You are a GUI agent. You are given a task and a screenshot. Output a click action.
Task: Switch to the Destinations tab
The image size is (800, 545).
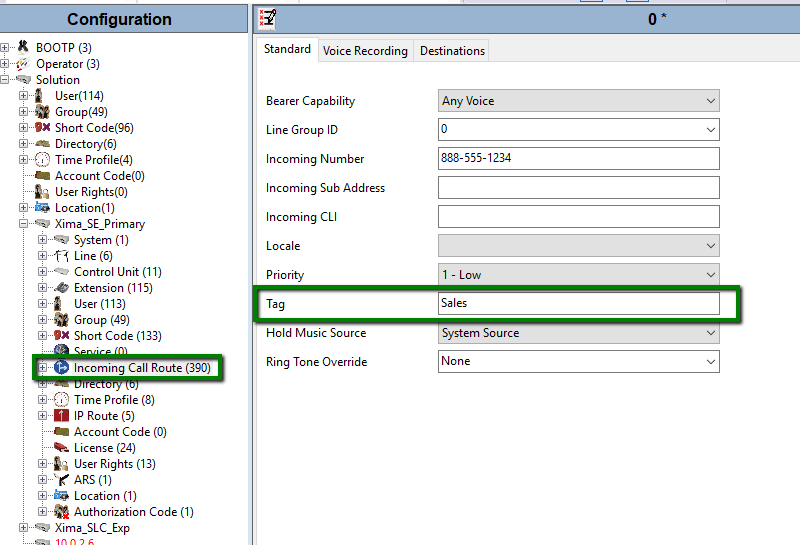[452, 51]
